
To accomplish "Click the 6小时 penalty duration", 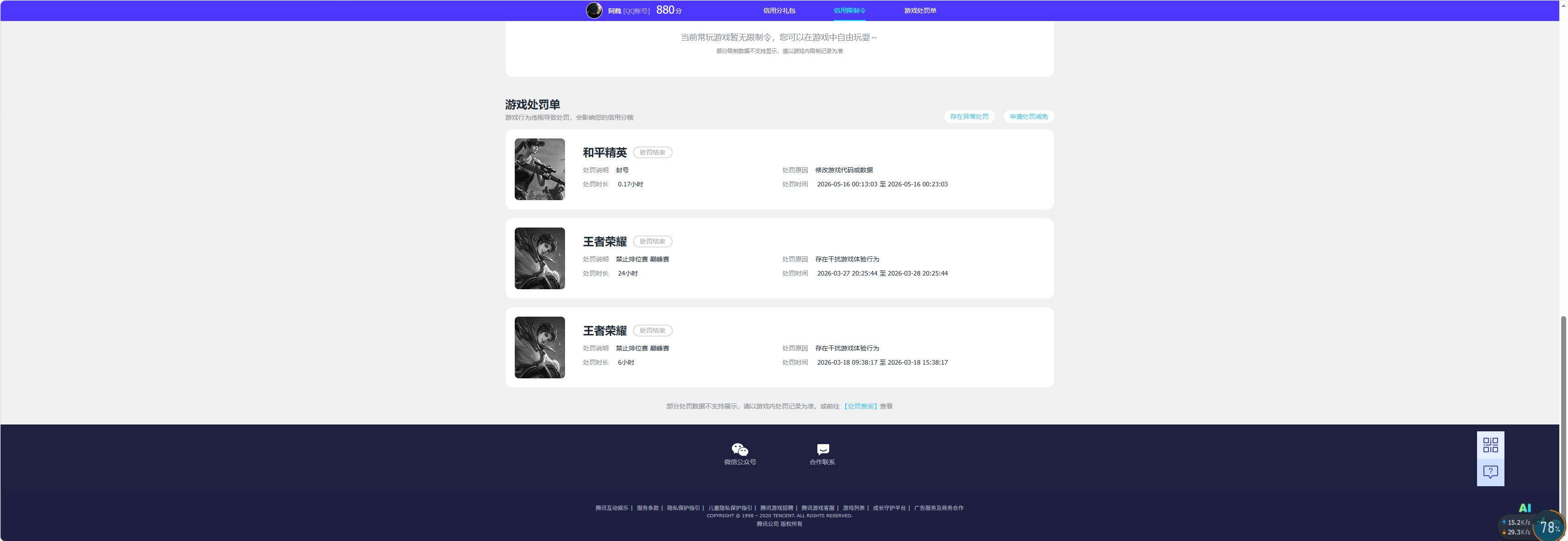I will pos(626,362).
